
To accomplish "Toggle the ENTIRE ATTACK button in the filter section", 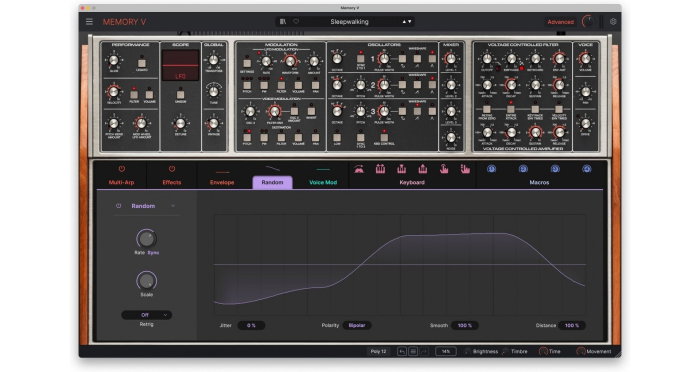I will 511,109.
